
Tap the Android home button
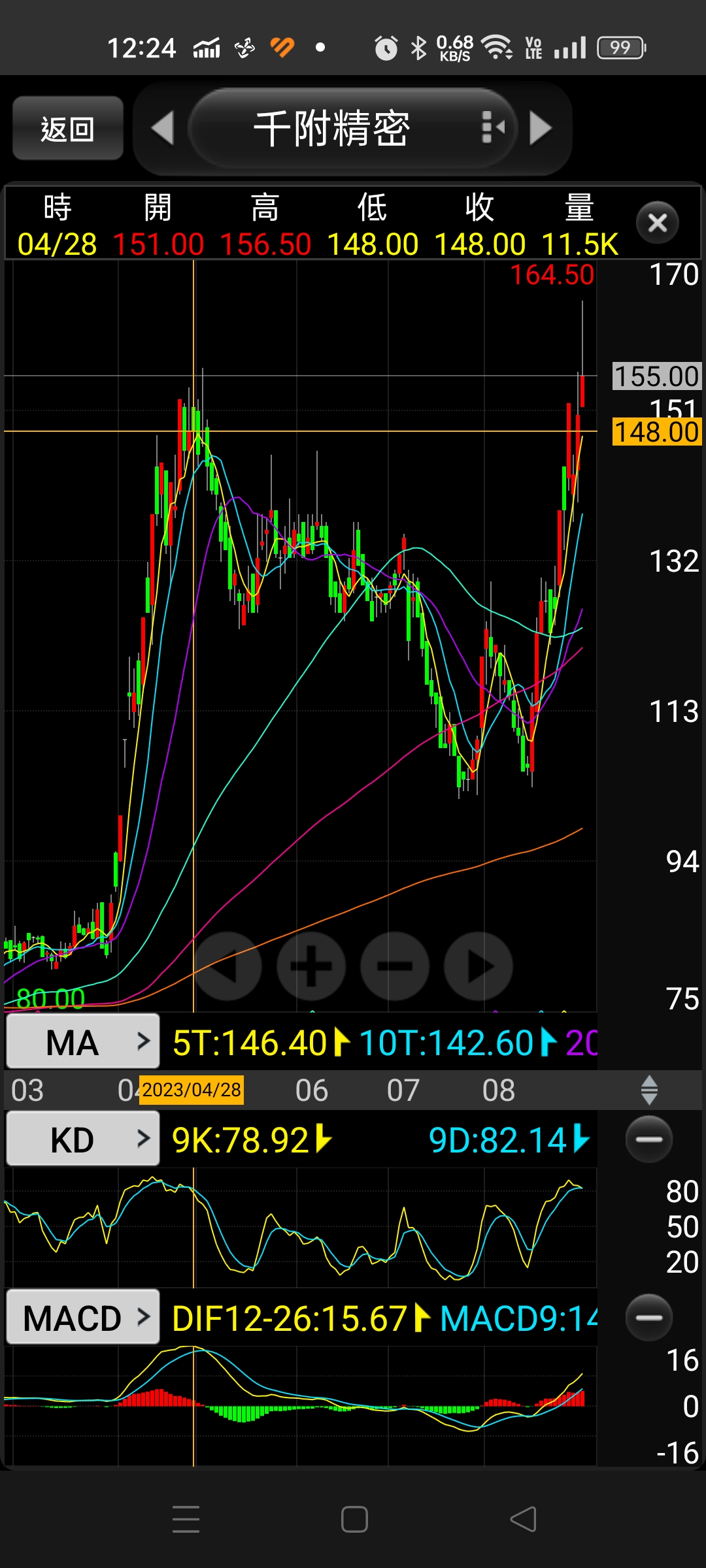tap(354, 1519)
